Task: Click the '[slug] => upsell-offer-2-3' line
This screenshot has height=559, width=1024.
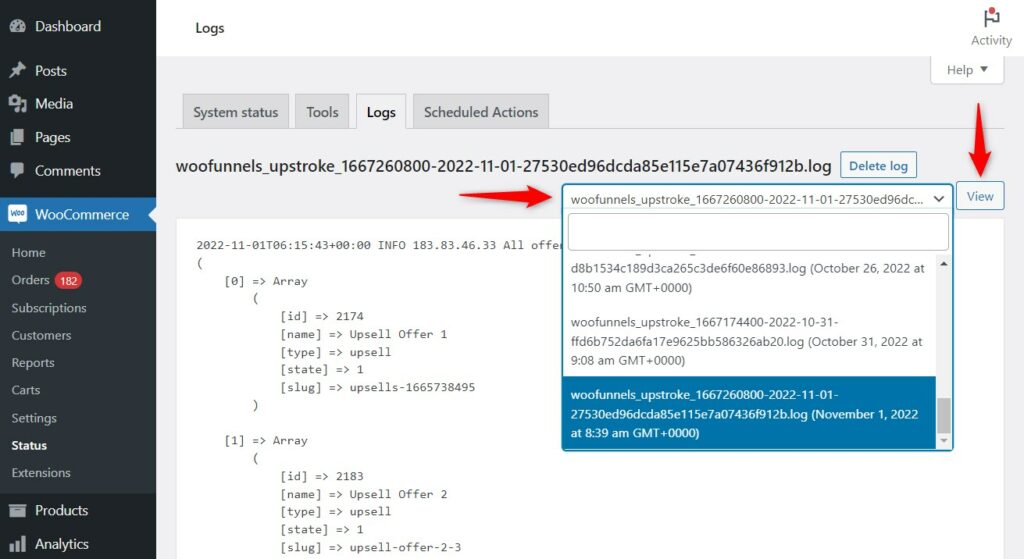Action: (370, 547)
